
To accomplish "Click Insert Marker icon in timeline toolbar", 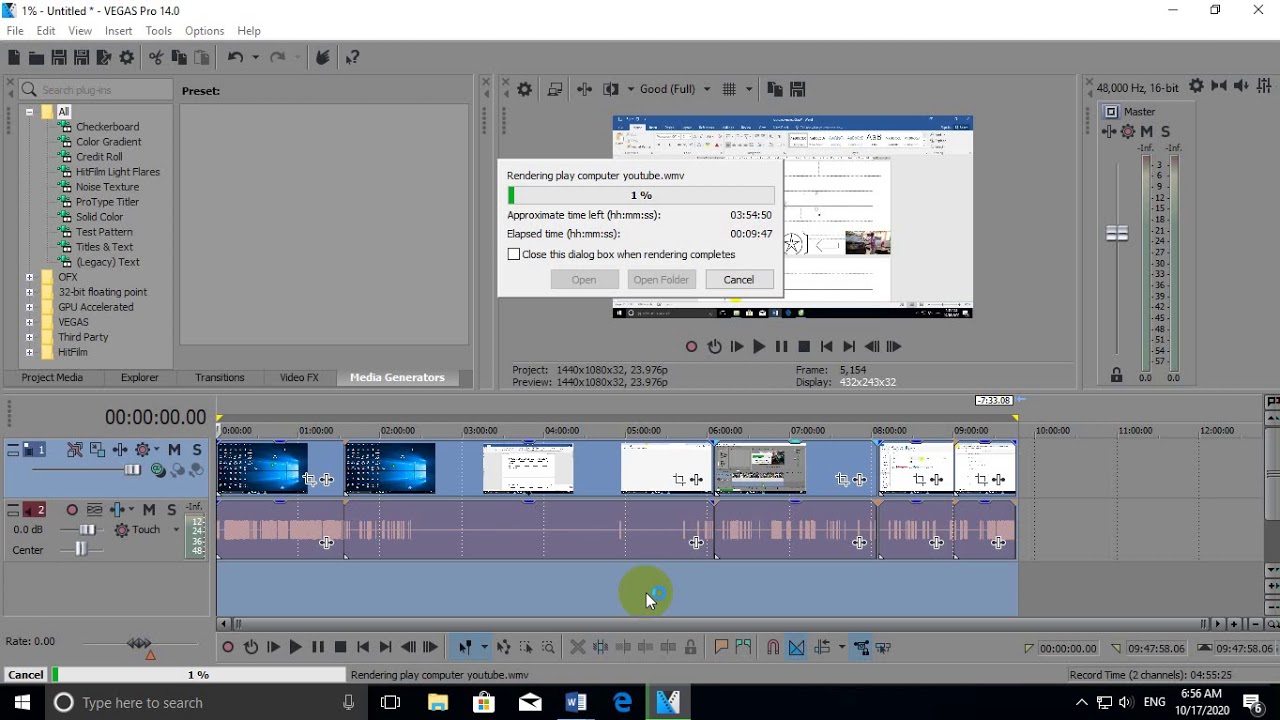I will coord(720,647).
